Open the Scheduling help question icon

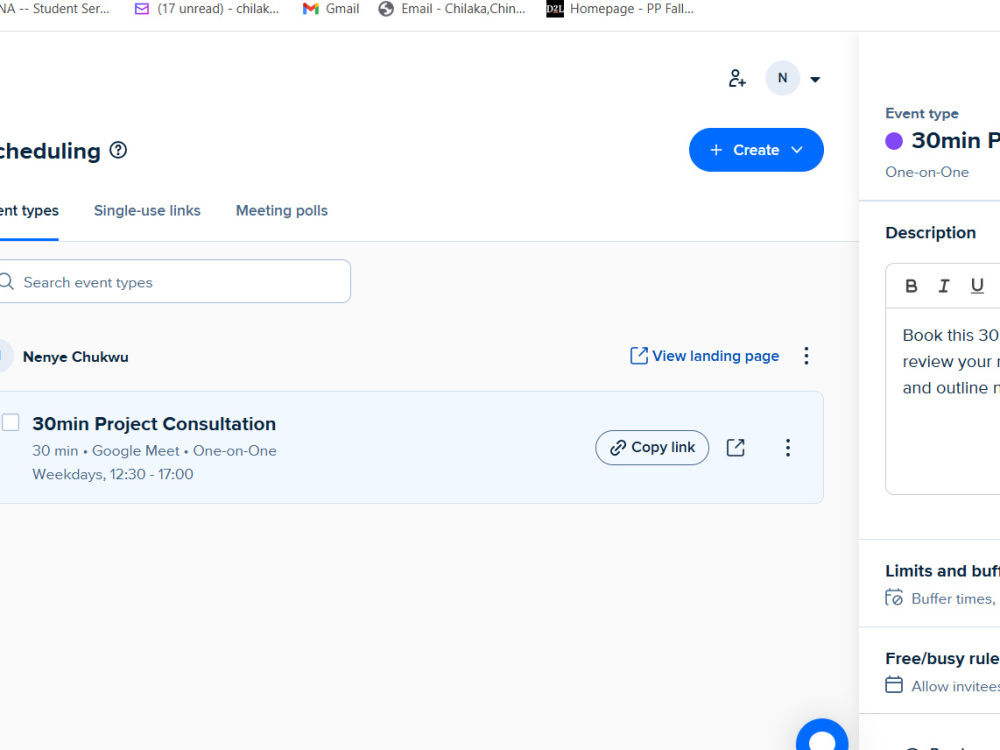118,150
